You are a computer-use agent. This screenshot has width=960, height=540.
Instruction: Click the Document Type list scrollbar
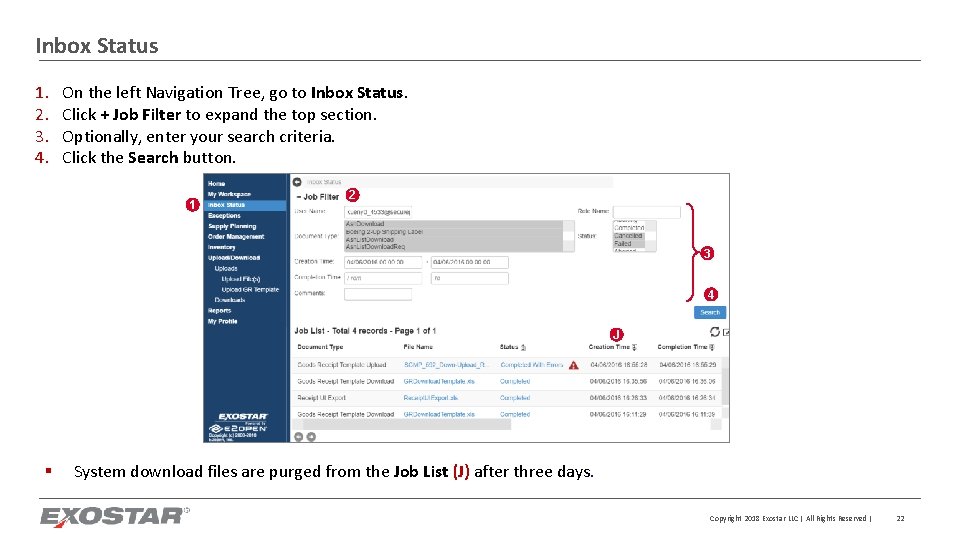click(569, 236)
